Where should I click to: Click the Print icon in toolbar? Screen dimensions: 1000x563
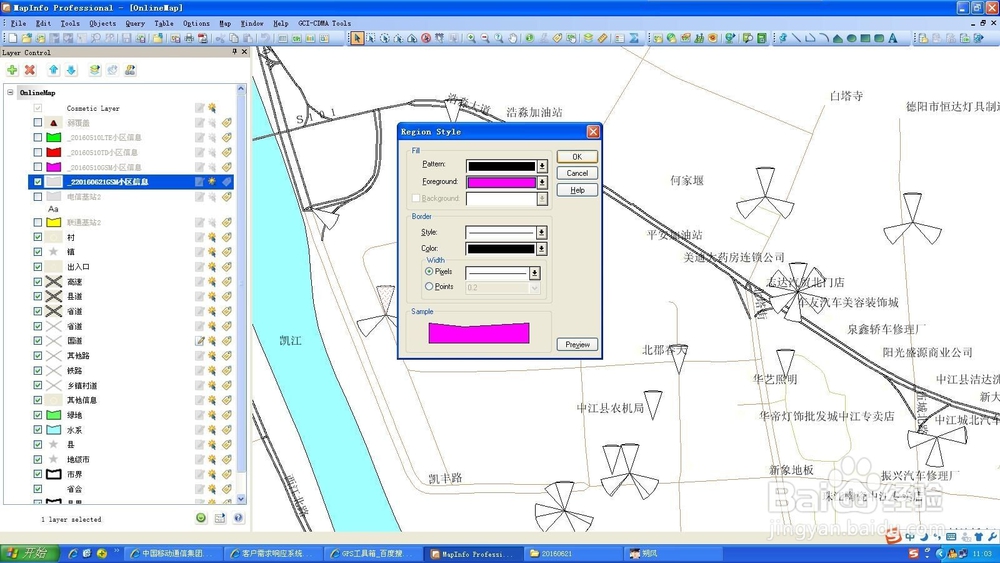coord(189,38)
